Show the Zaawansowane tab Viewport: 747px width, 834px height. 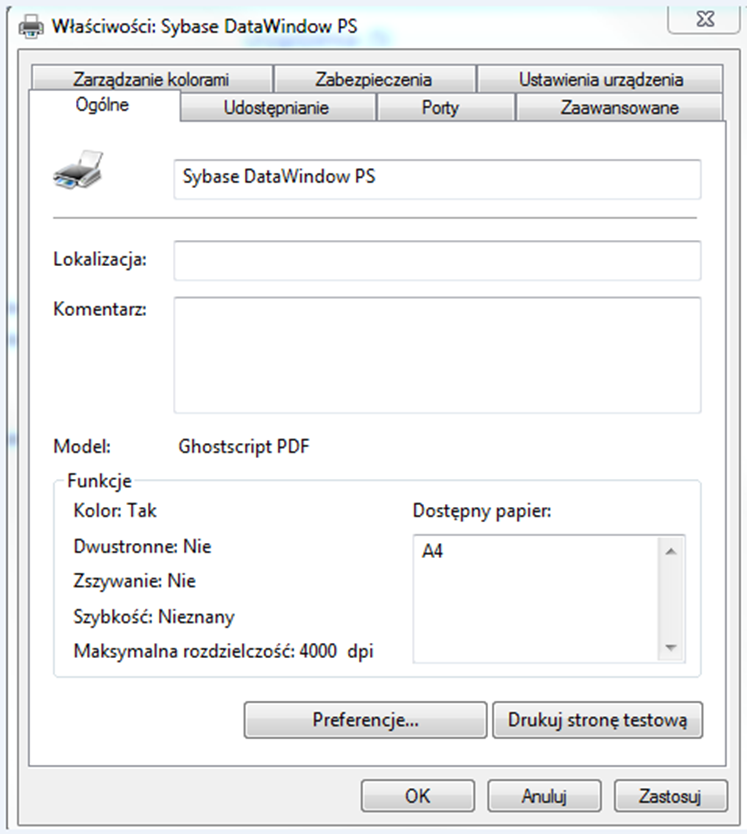point(619,107)
